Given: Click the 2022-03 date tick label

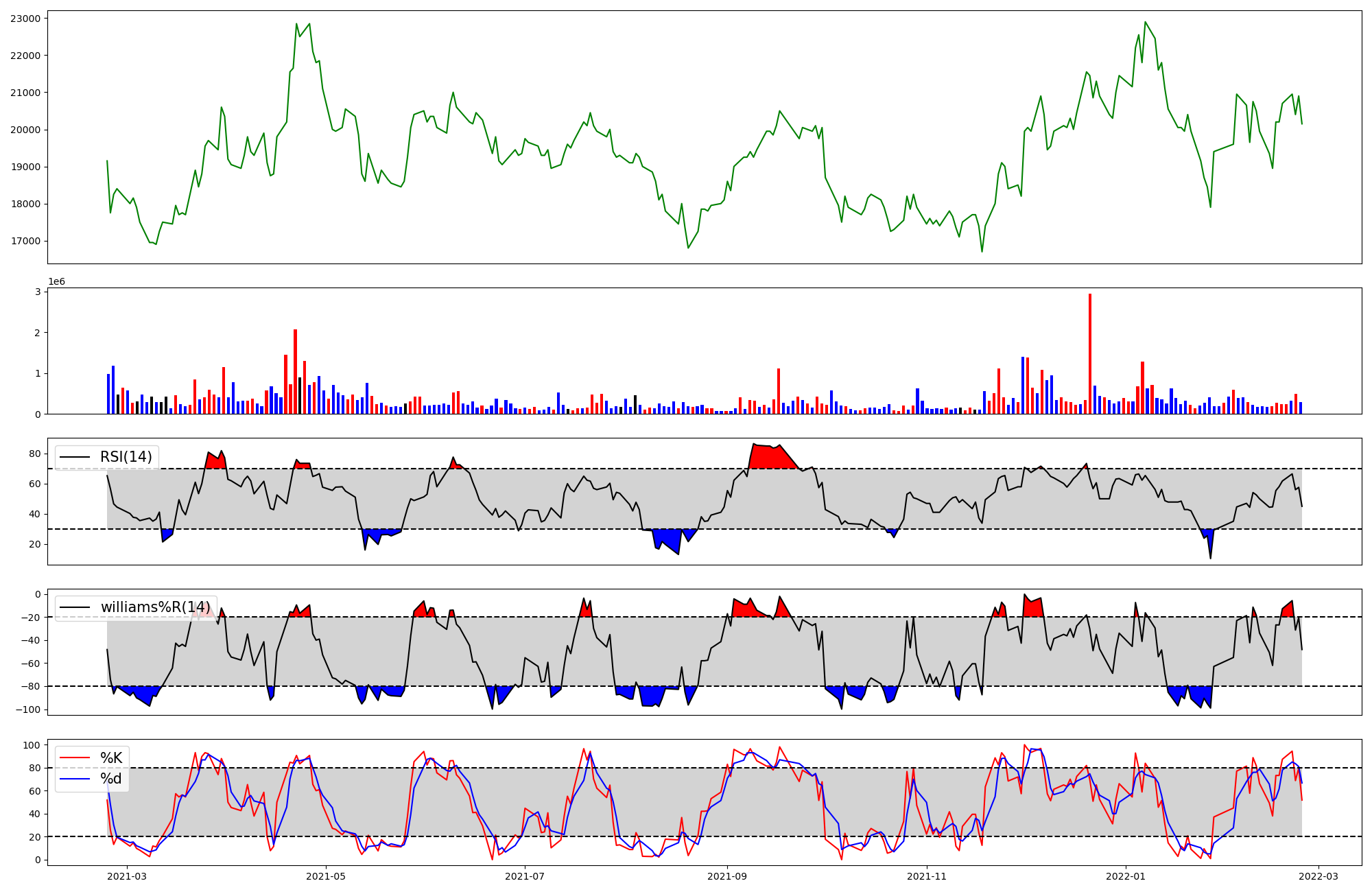Looking at the screenshot, I should [1318, 876].
